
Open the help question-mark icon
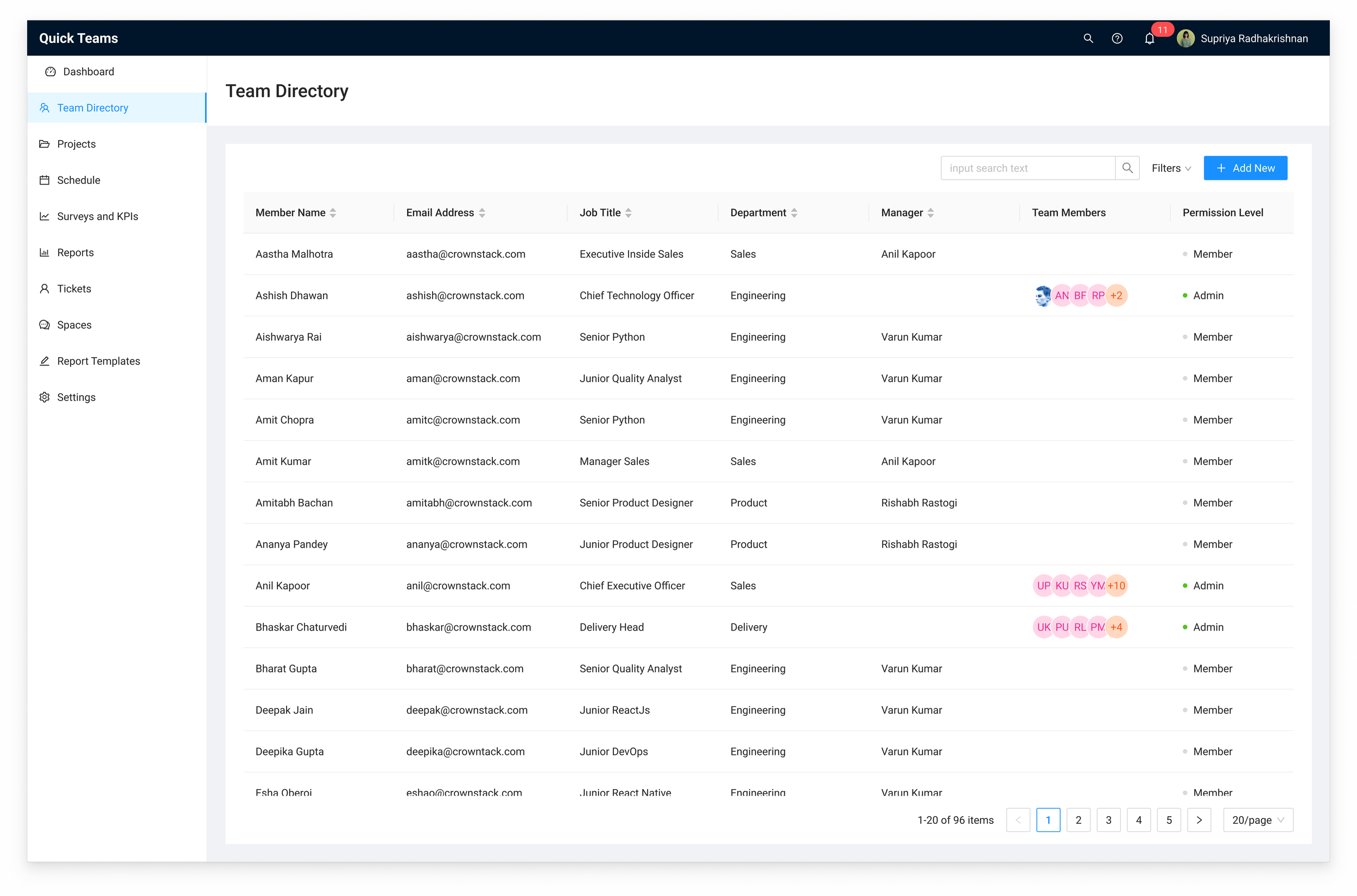pyautogui.click(x=1117, y=39)
